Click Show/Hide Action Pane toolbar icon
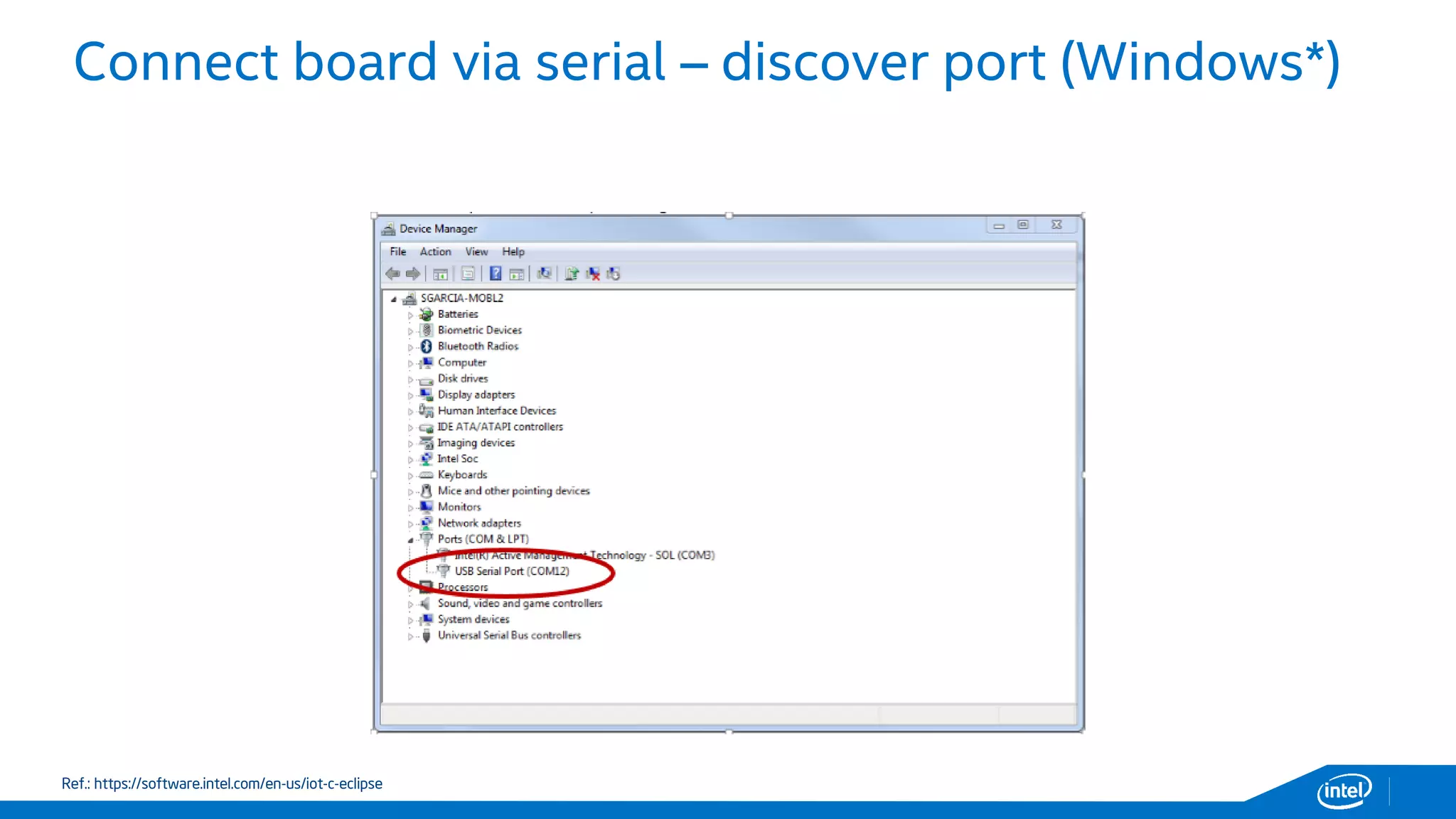 point(517,274)
